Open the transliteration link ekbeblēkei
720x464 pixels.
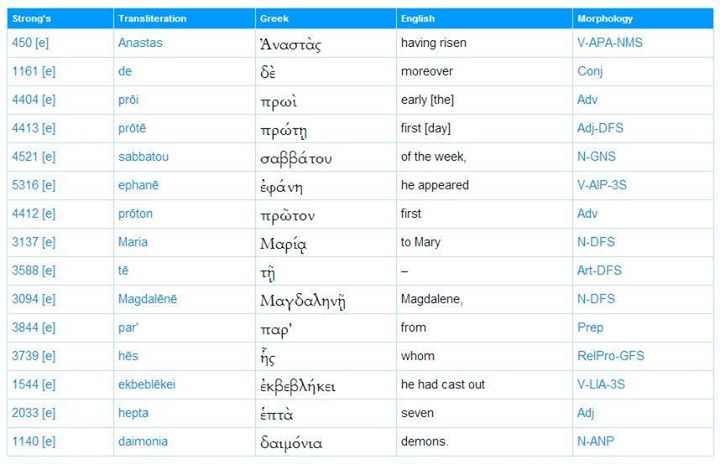[146, 384]
